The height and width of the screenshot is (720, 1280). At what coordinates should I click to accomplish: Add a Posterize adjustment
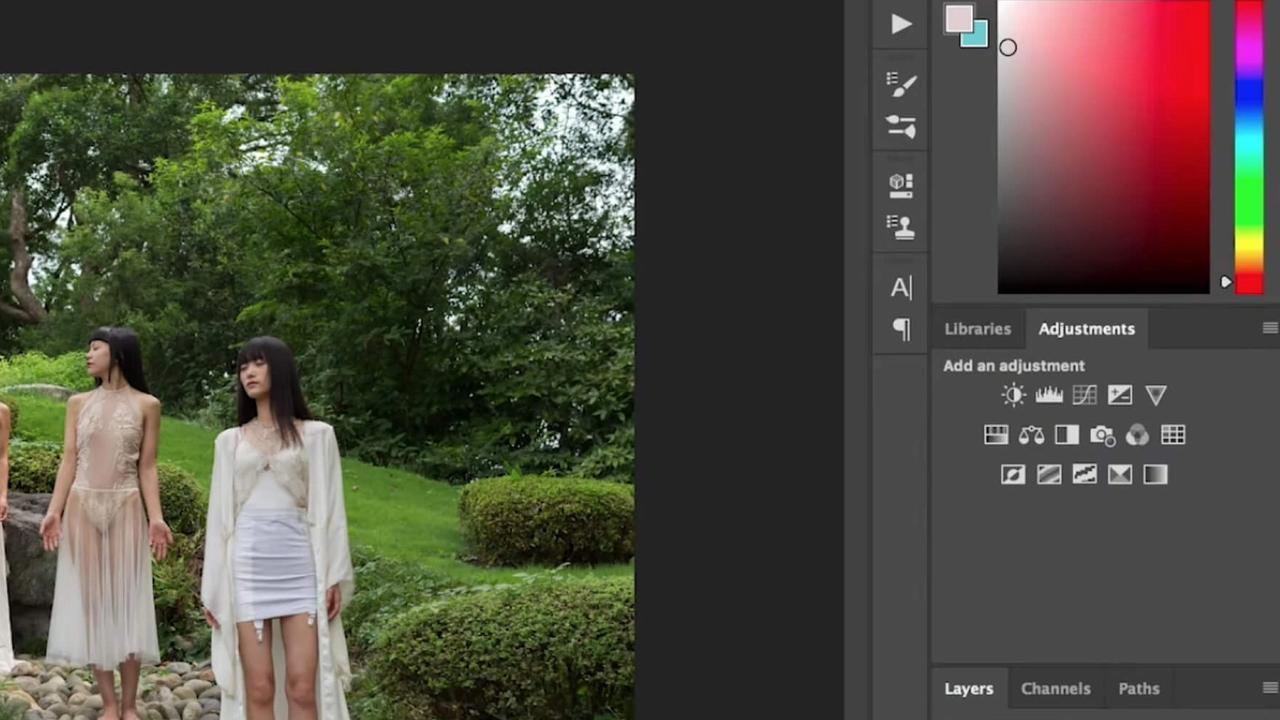click(x=1049, y=475)
